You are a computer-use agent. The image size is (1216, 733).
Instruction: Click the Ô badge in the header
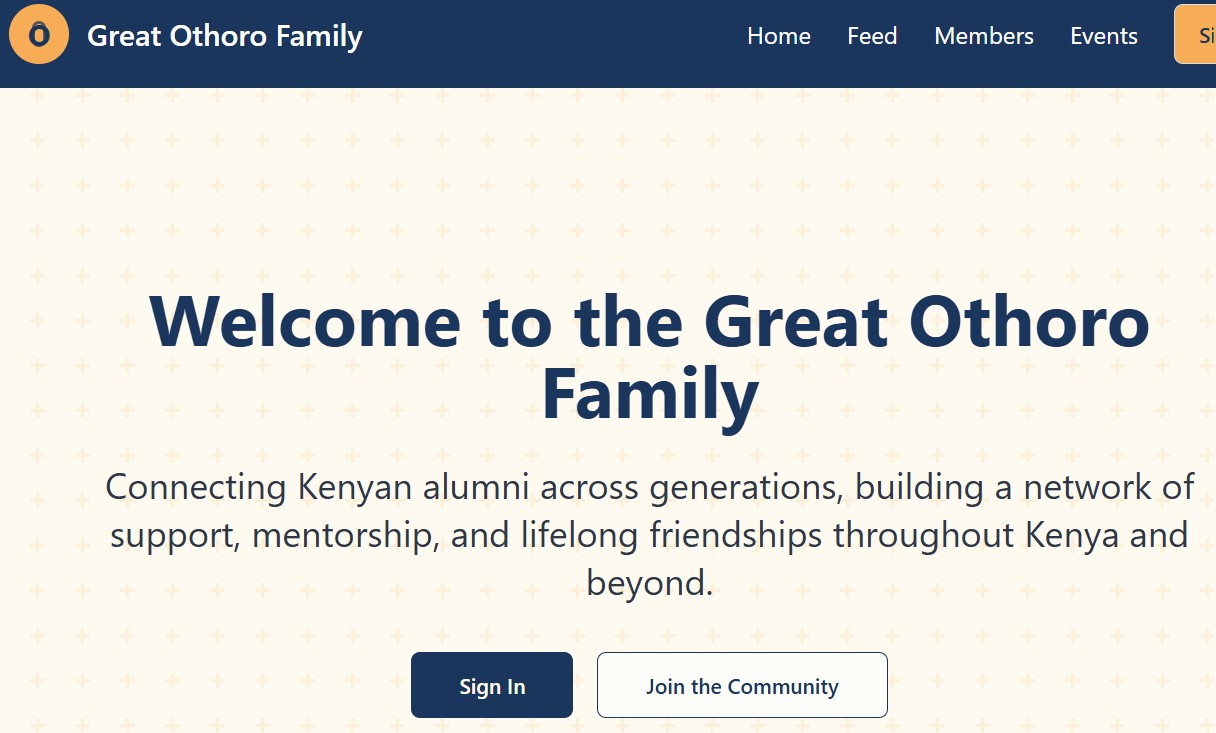(x=38, y=34)
